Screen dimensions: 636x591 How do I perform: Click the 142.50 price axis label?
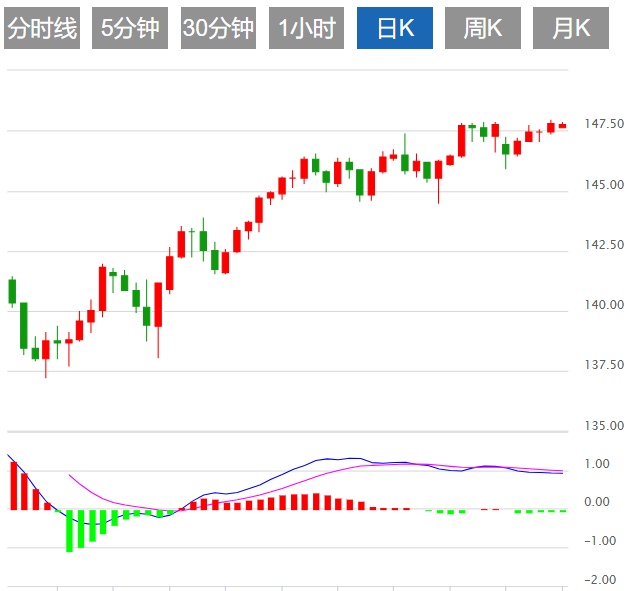(604, 245)
